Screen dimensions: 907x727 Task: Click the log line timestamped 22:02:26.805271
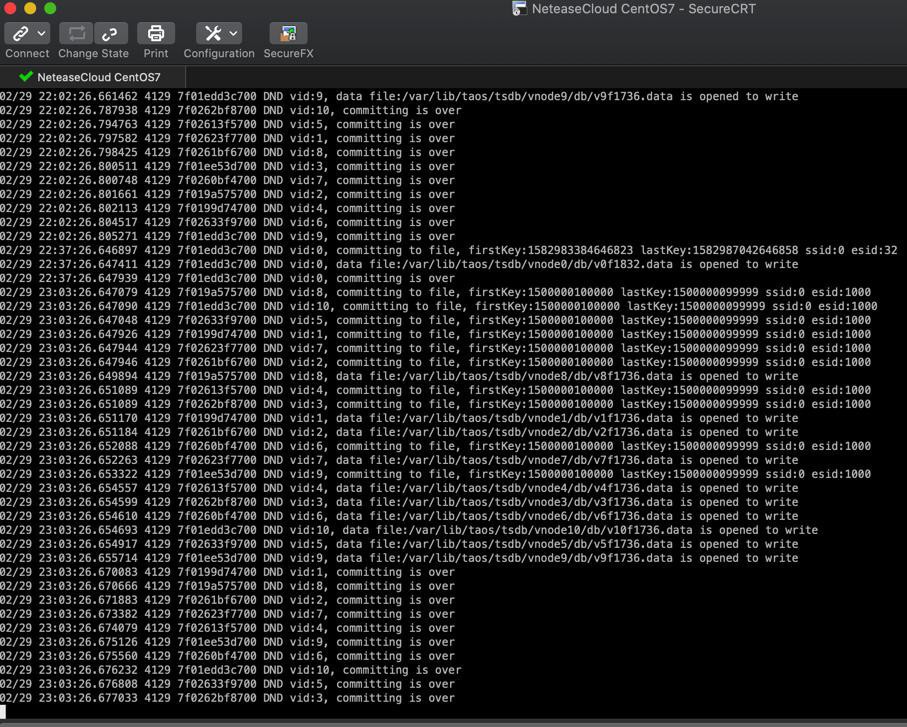tap(227, 237)
